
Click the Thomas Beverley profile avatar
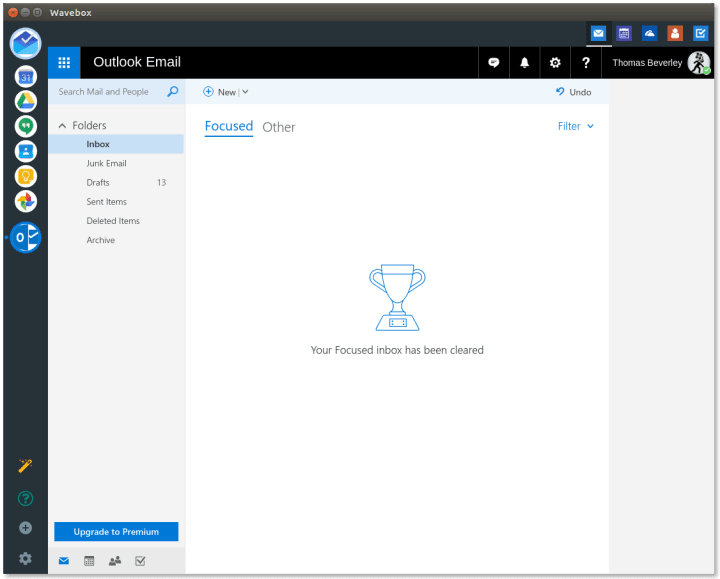(699, 62)
